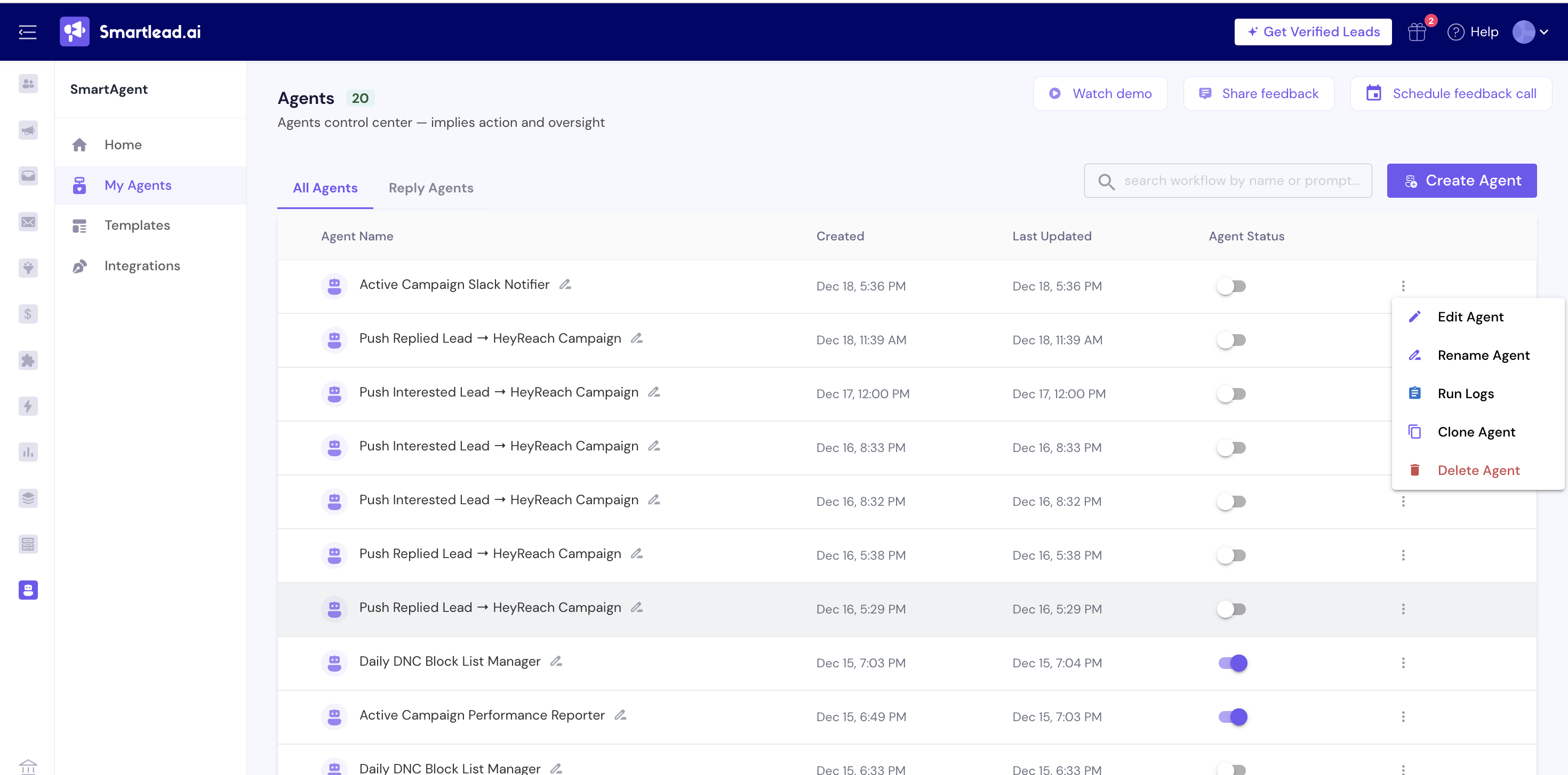
Task: Turn off Daily DNC Block List Manager toggle
Action: point(1232,663)
